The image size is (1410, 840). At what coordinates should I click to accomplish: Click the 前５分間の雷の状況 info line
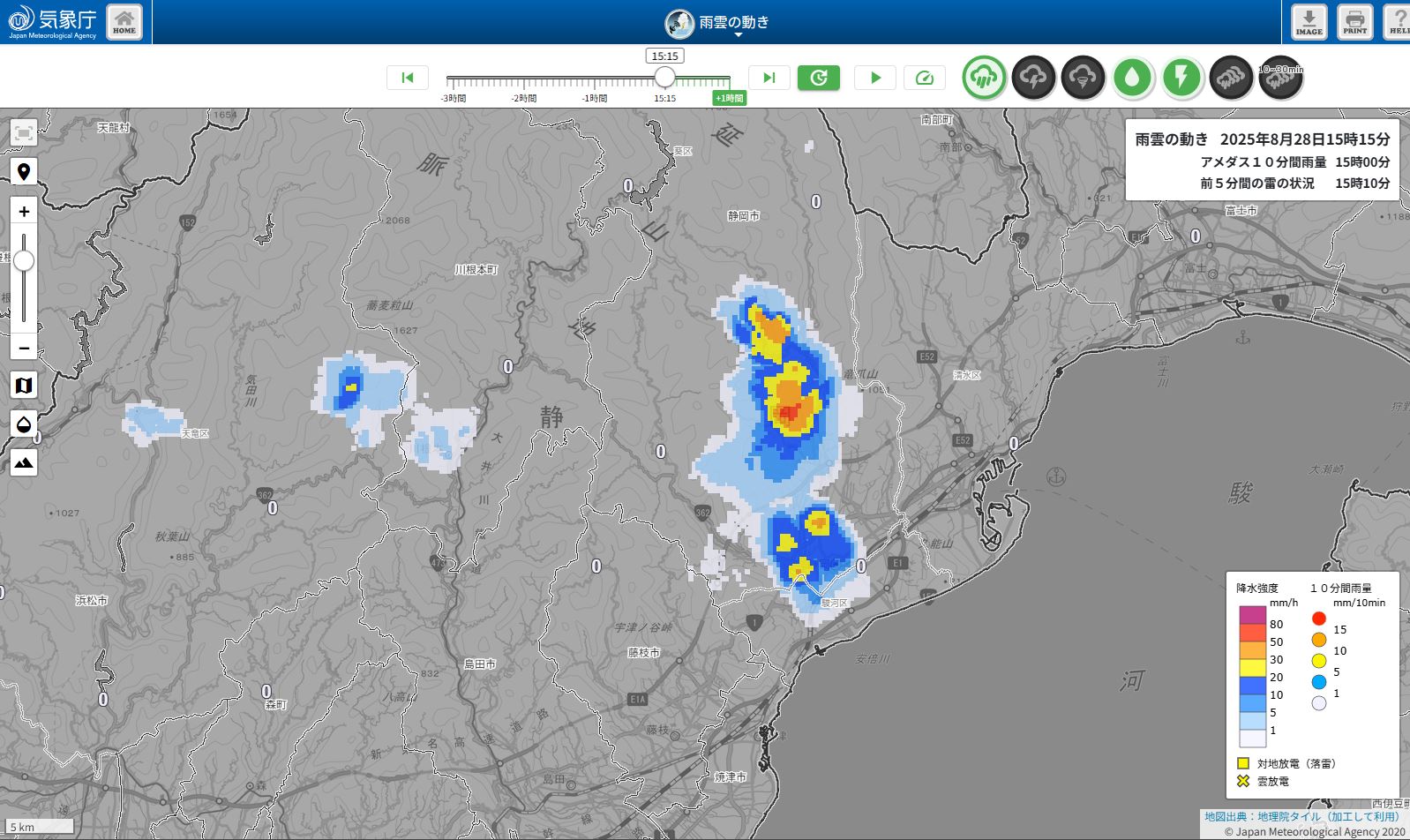click(1295, 184)
